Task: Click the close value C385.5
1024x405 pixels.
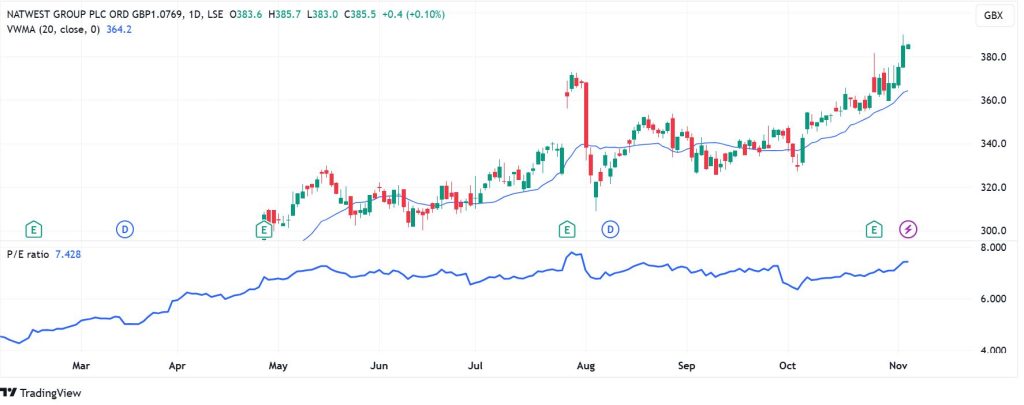Action: tap(360, 14)
